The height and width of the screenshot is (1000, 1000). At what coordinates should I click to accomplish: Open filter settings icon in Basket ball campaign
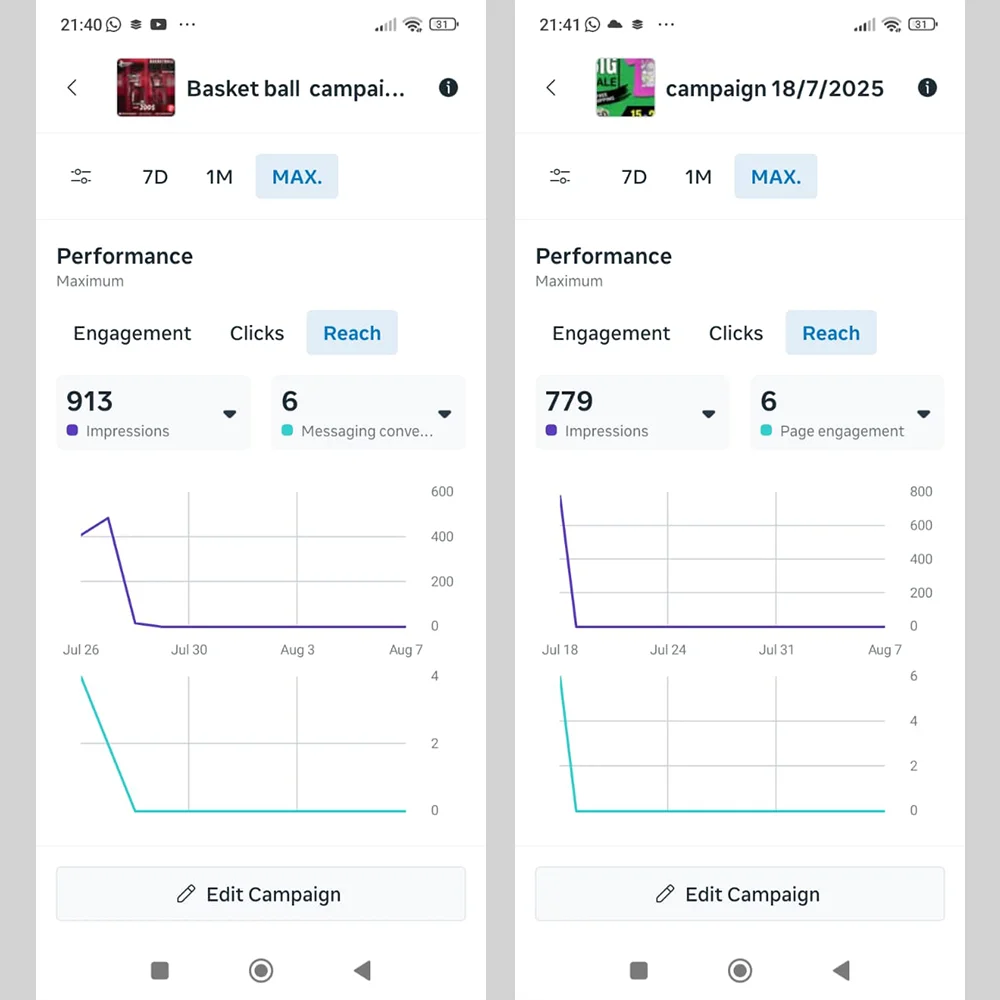coord(81,177)
